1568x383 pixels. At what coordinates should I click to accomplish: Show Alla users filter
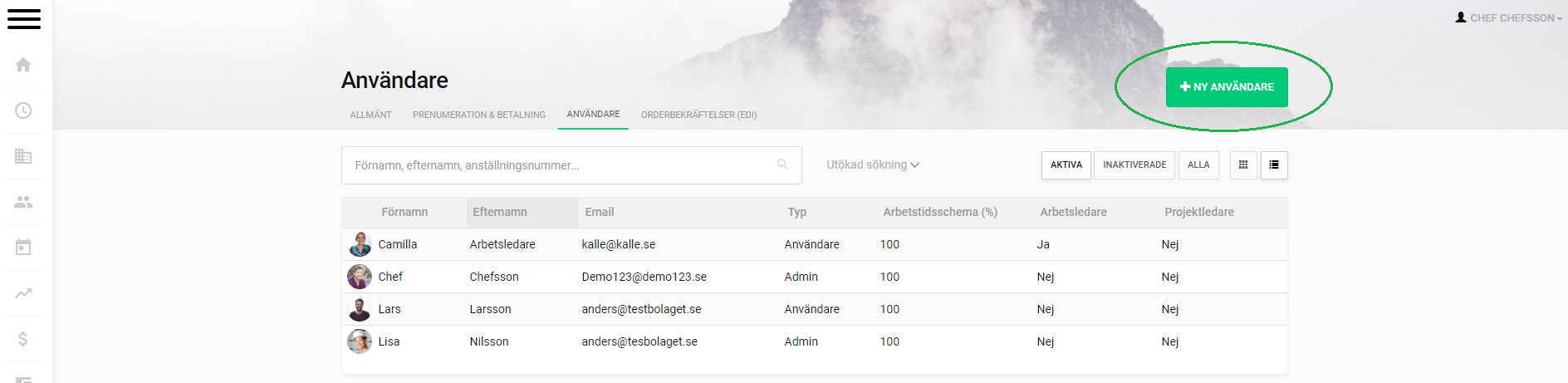click(1198, 164)
